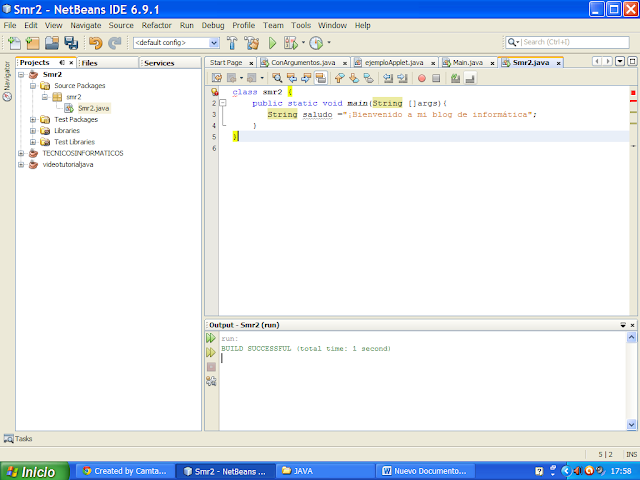Expand the Libraries node
This screenshot has width=640, height=480.
coord(33,131)
